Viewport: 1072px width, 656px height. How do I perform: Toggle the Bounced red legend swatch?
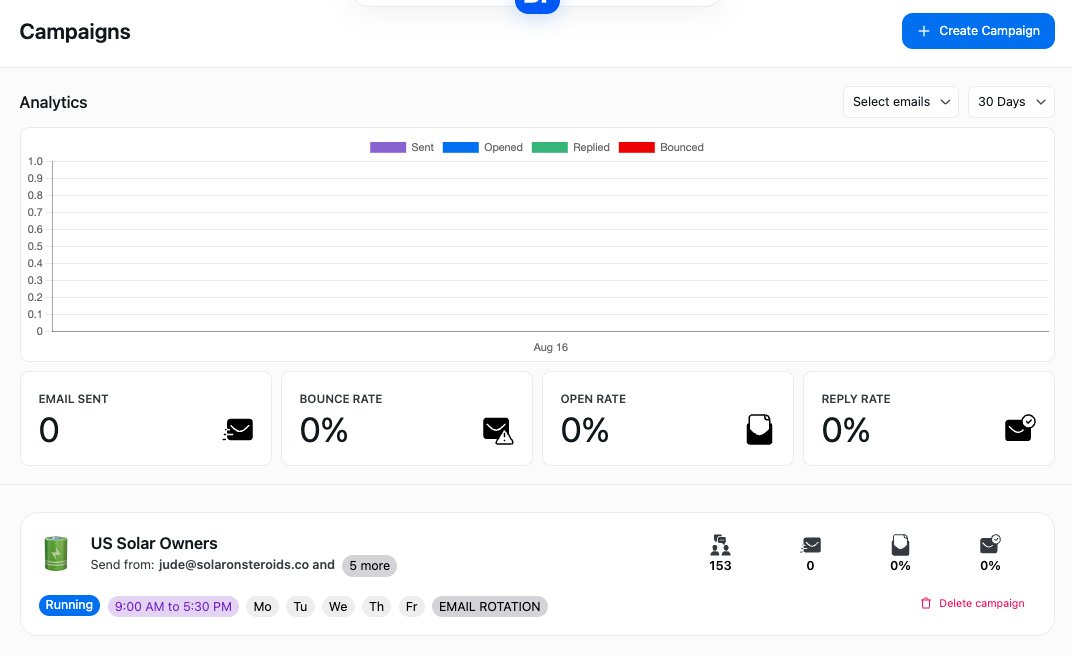(x=636, y=147)
